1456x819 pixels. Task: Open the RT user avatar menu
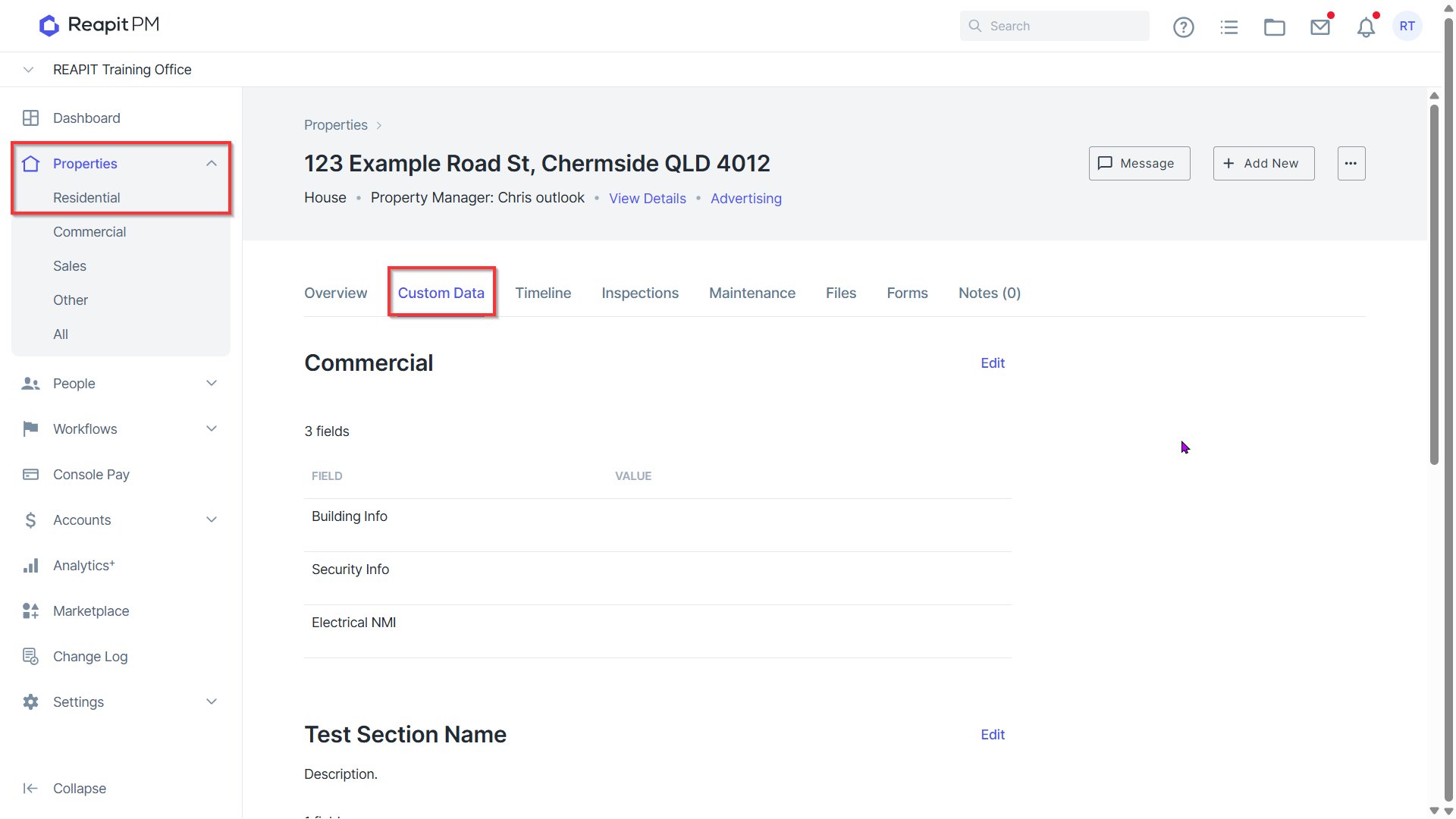1407,27
